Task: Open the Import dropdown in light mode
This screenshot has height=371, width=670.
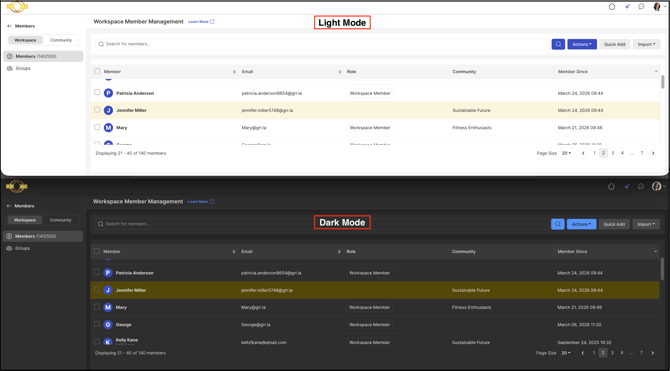Action: click(646, 44)
